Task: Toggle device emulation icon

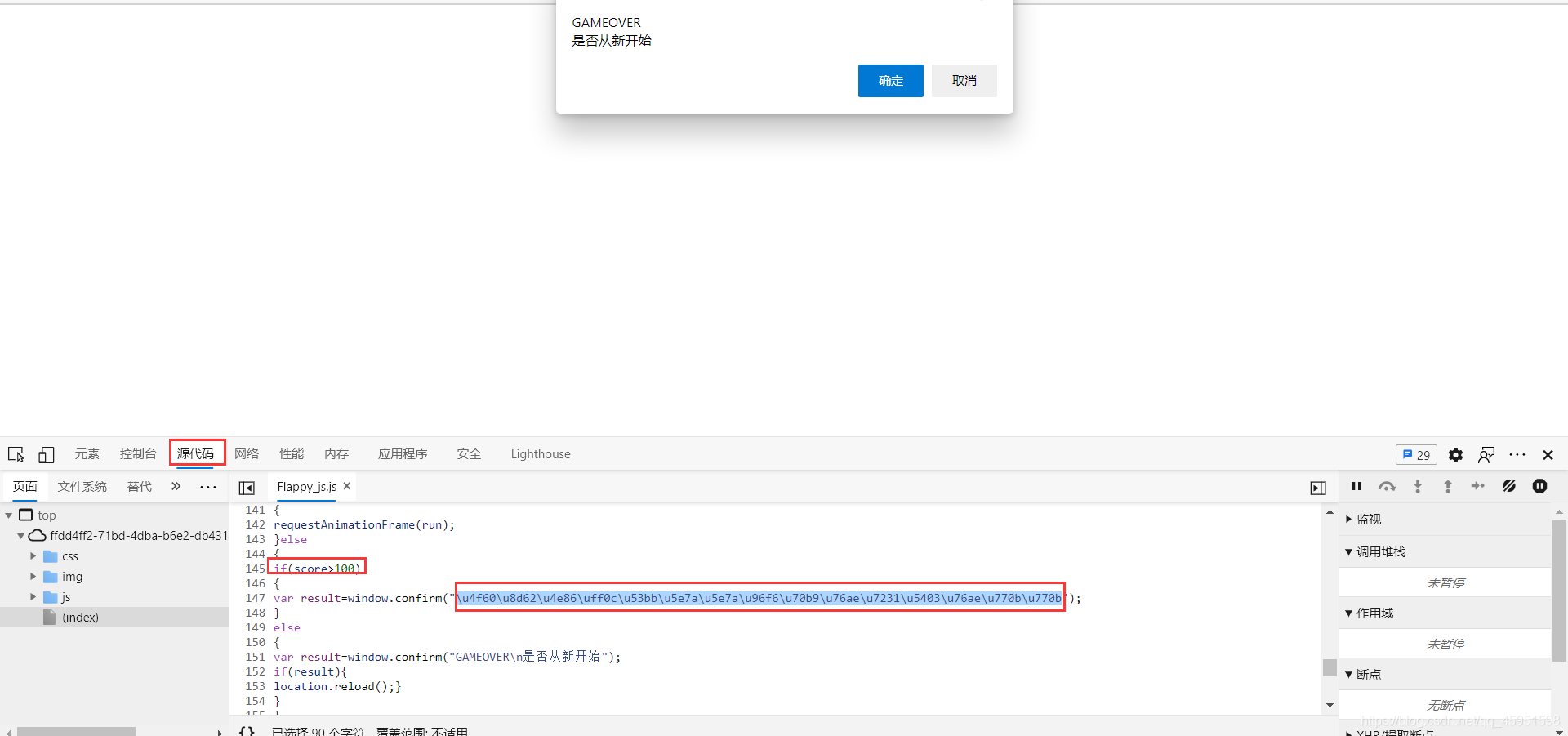Action: 47,454
